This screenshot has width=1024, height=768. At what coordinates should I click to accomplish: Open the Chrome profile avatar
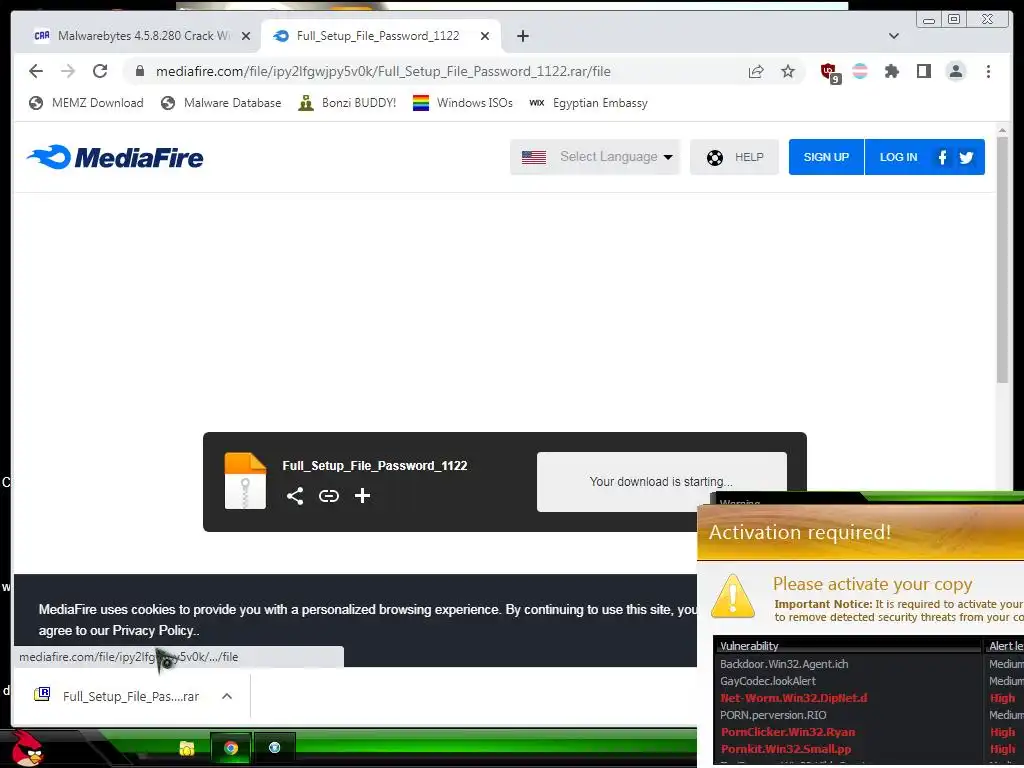pyautogui.click(x=955, y=71)
